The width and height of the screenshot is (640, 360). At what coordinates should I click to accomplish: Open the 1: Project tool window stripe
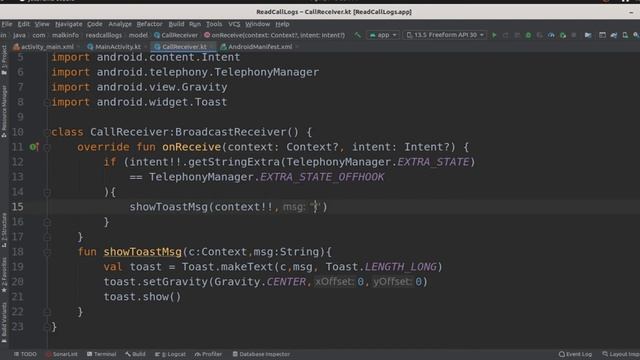(4, 60)
